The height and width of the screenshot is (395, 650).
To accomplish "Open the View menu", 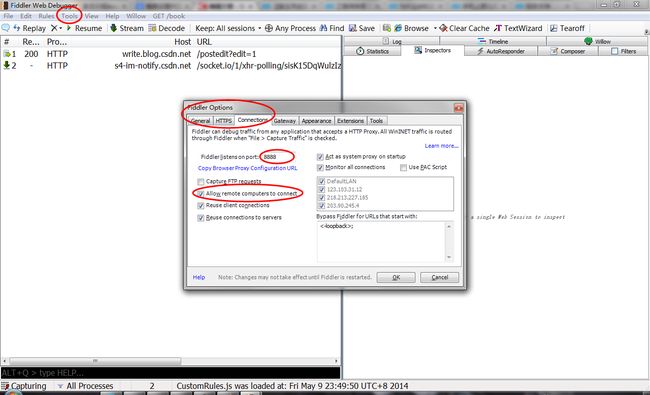I will tap(92, 16).
